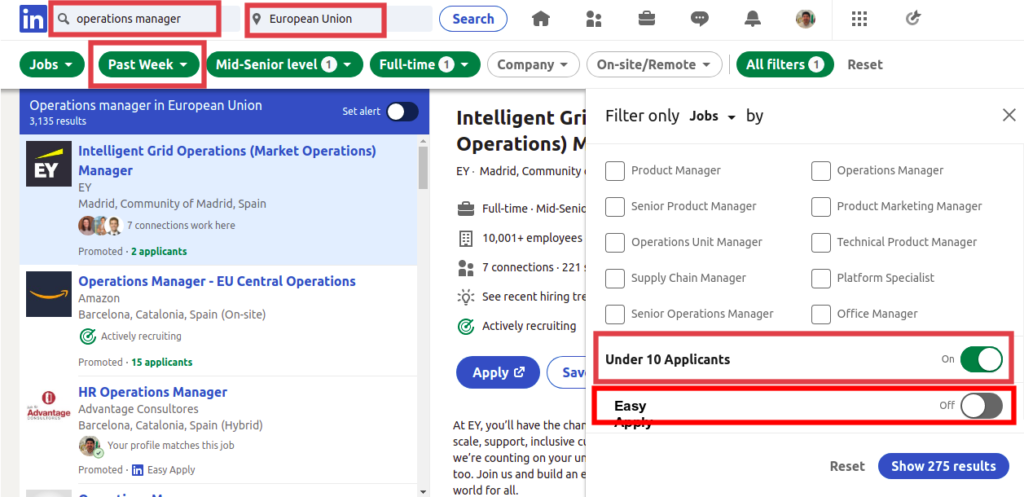Click the connections icon in job details
Screen dimensions: 1024x497
(x=466, y=268)
